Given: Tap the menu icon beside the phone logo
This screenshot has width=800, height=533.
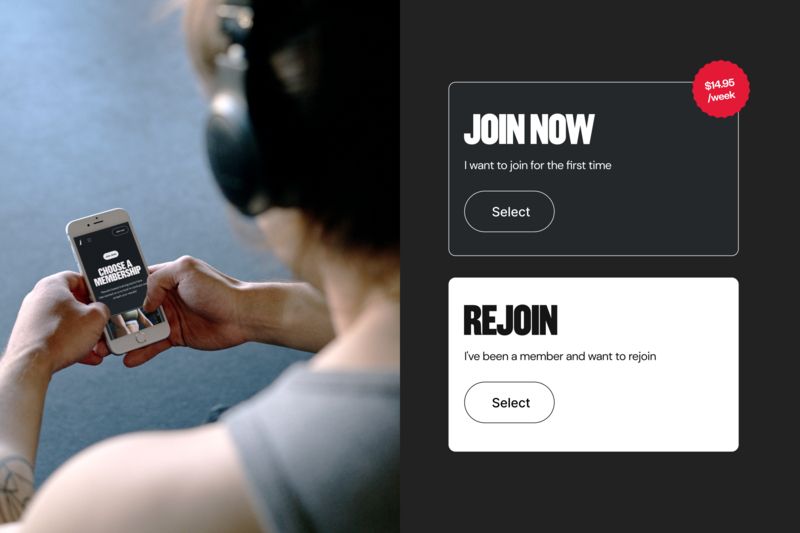Looking at the screenshot, I should coord(88,240).
